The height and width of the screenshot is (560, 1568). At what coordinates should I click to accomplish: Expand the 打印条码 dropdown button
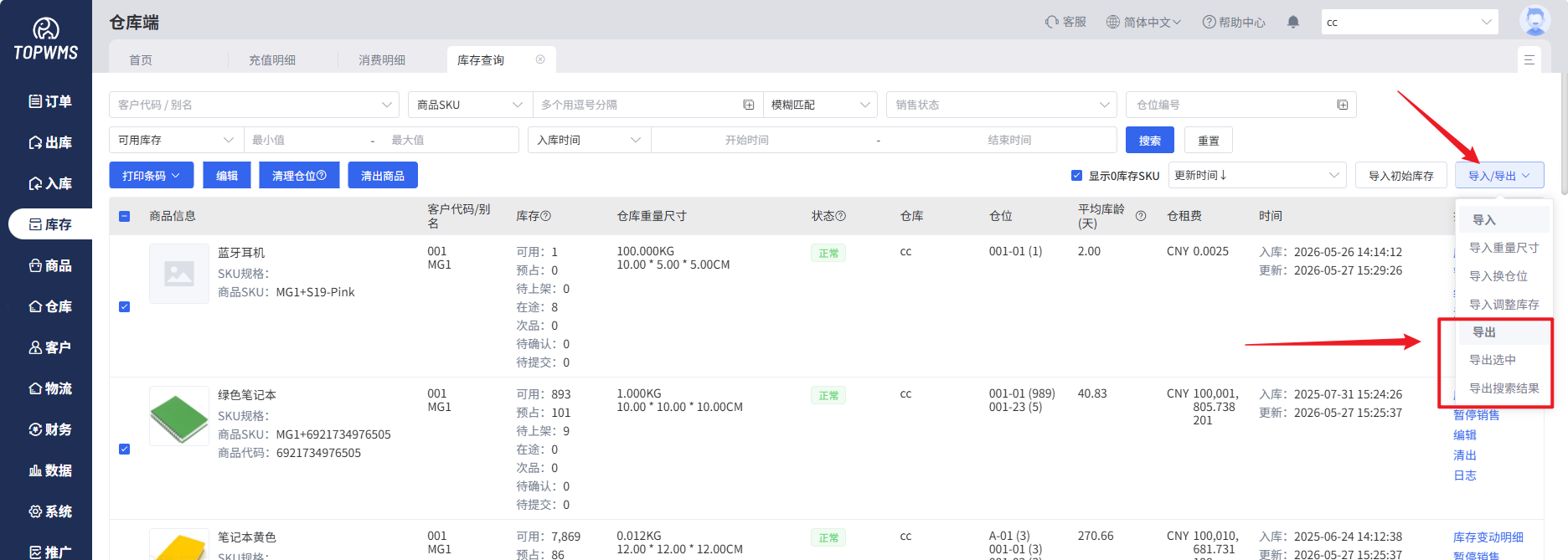tap(151, 175)
